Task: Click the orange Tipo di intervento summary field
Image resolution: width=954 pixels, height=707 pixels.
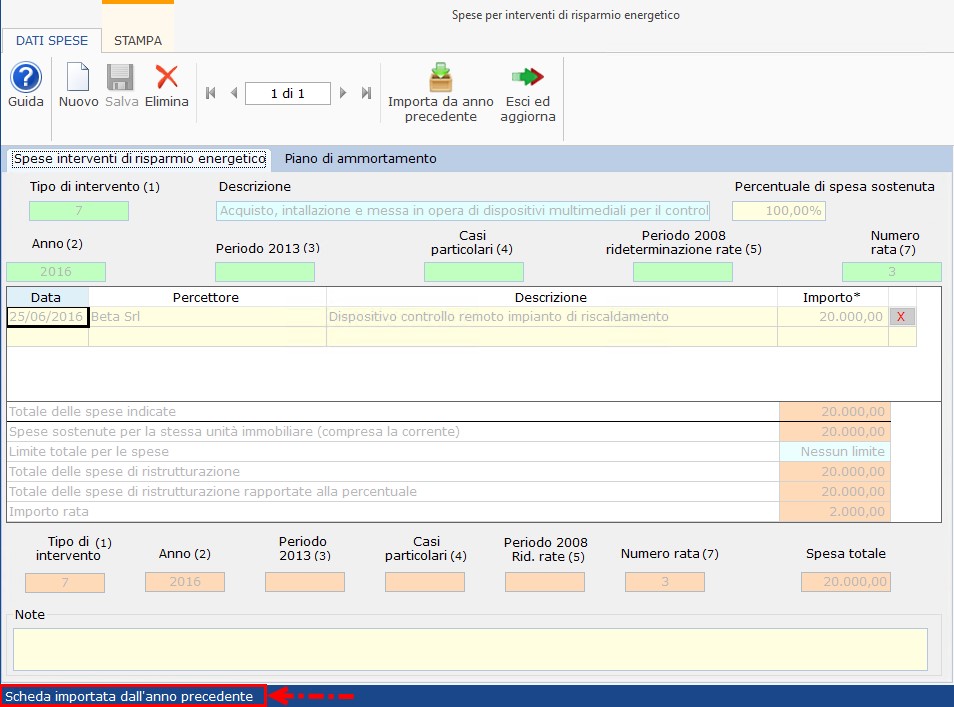Action: [x=65, y=582]
